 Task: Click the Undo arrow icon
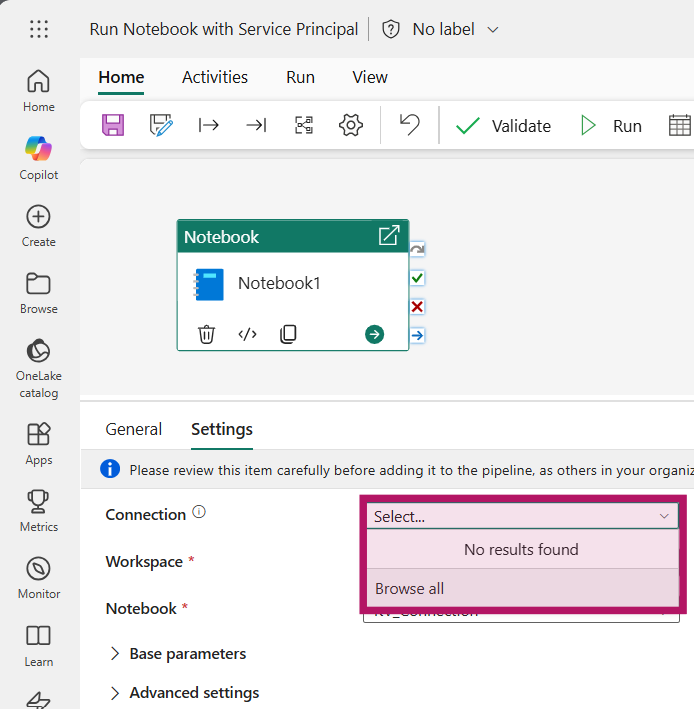[x=409, y=125]
